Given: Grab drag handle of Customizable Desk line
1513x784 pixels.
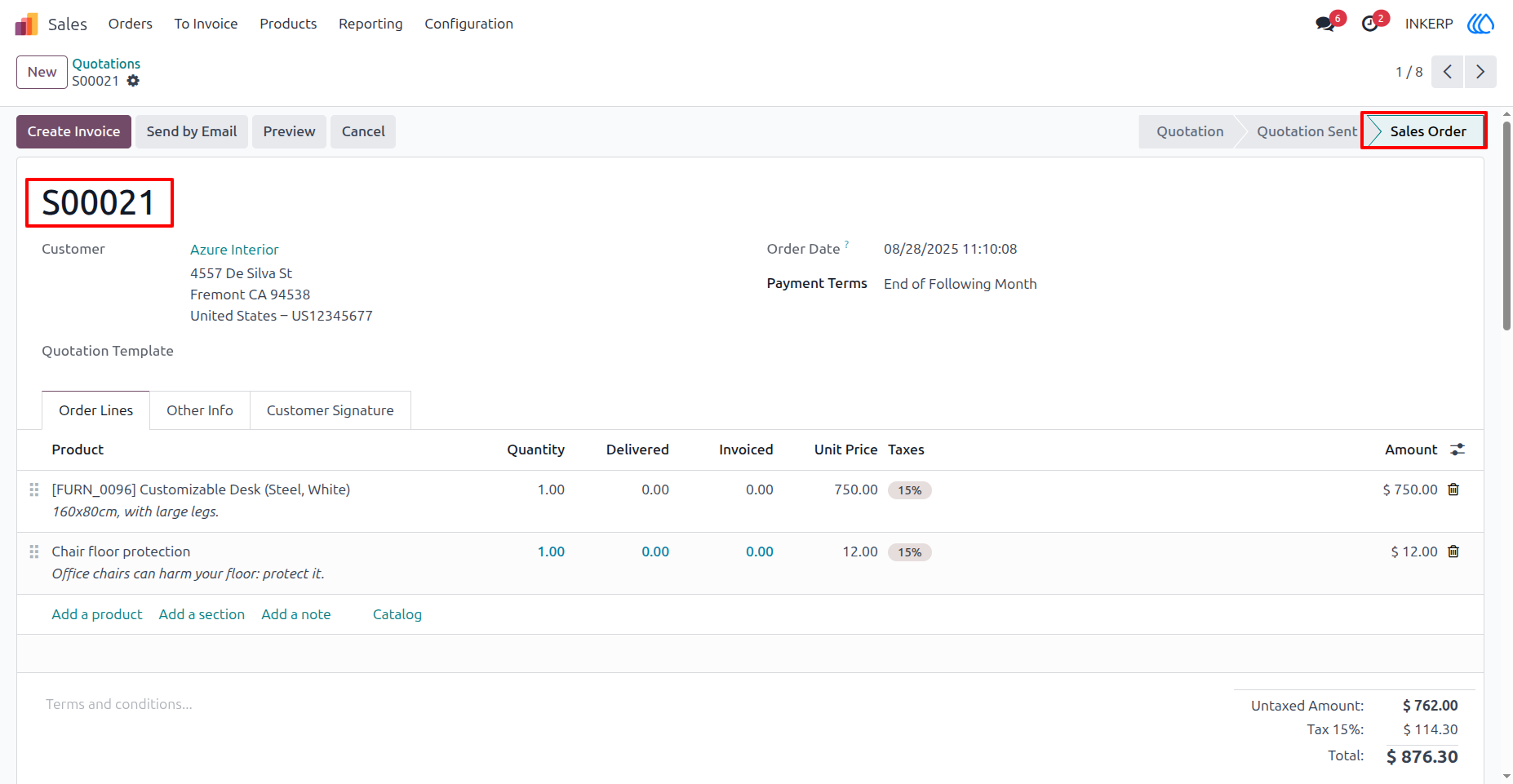Looking at the screenshot, I should pyautogui.click(x=34, y=489).
